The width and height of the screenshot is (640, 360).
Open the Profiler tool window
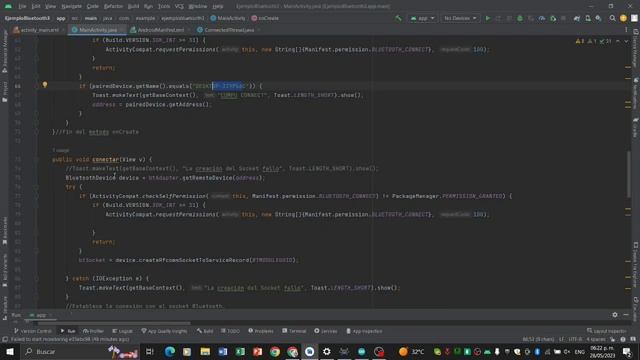93,331
